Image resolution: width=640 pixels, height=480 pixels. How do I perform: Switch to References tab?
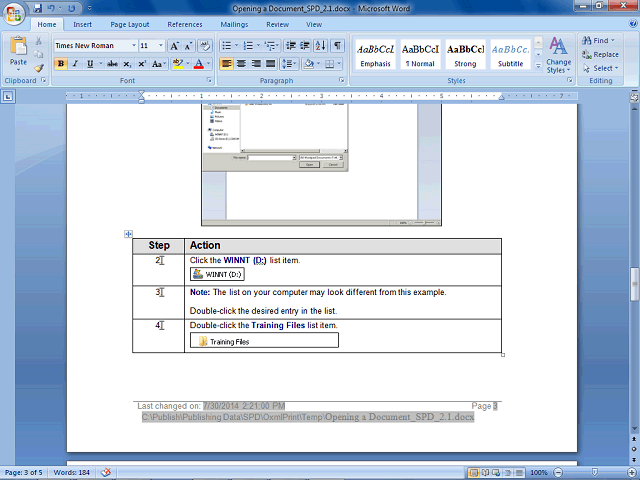click(x=184, y=24)
